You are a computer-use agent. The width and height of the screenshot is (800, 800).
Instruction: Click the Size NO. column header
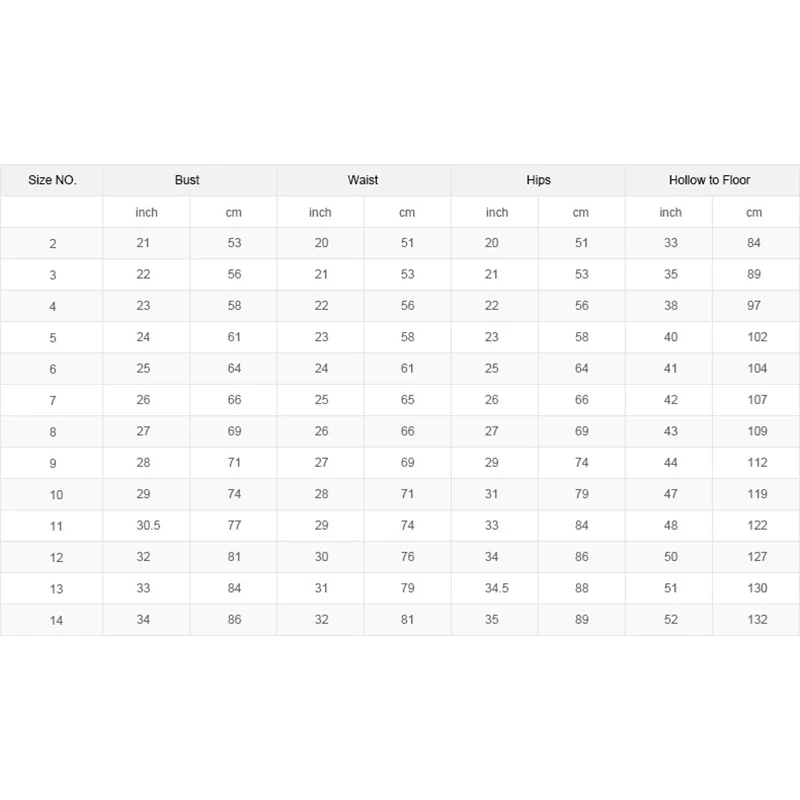click(x=52, y=180)
